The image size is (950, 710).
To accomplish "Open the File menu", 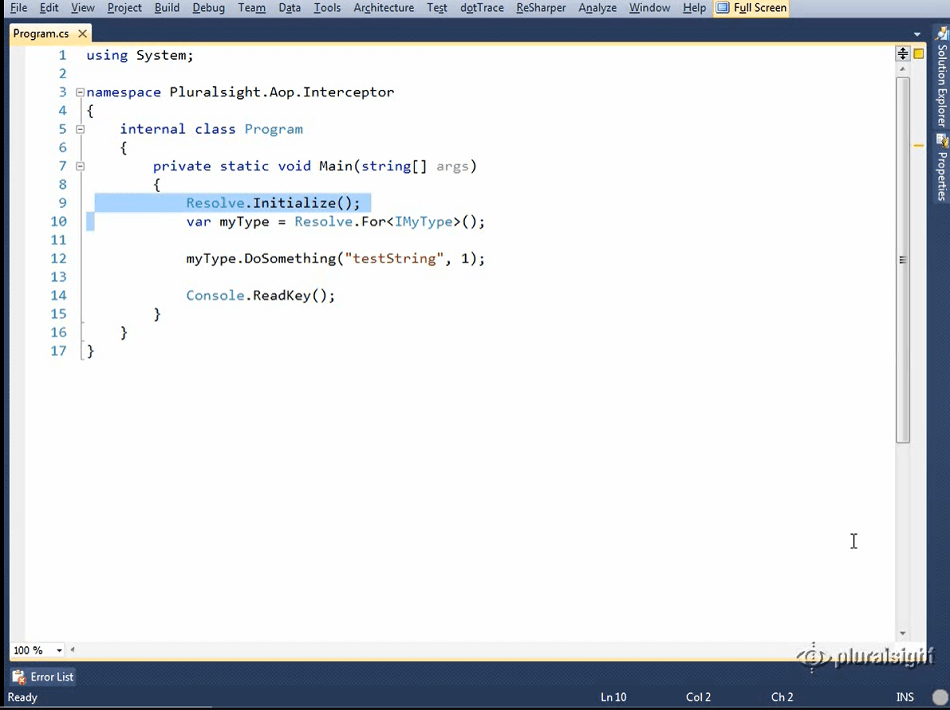I will pos(19,8).
